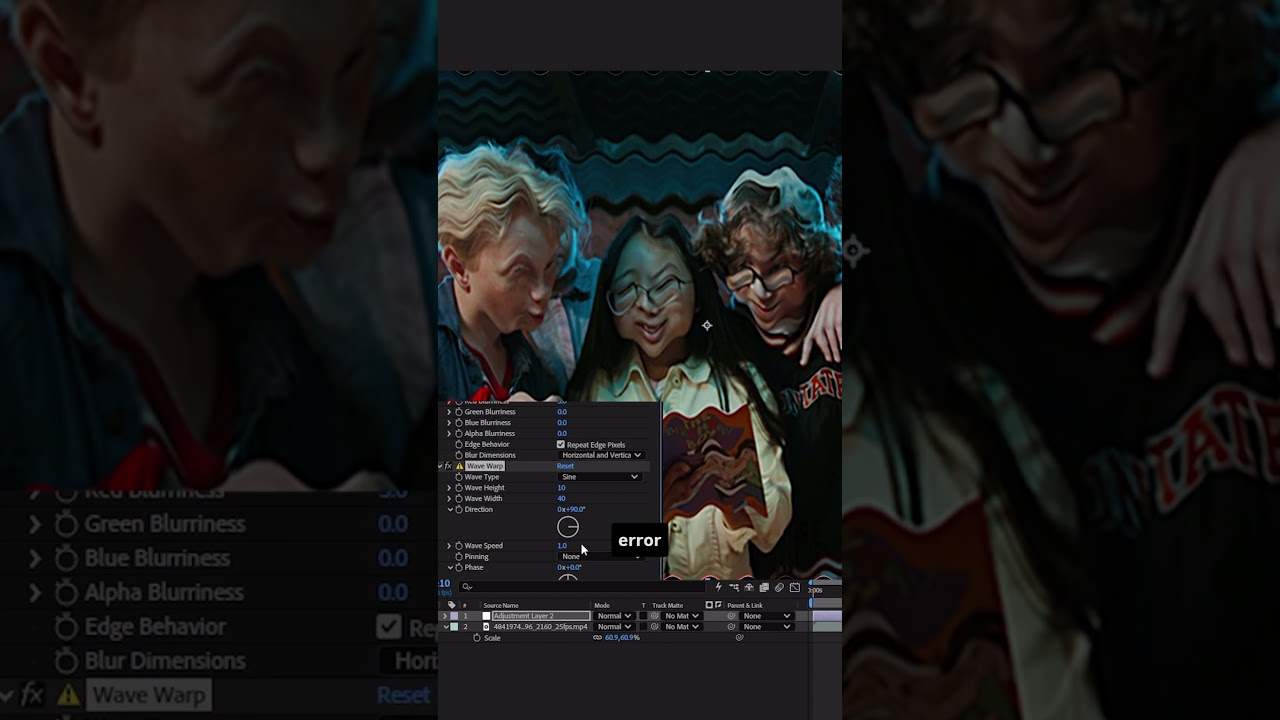The width and height of the screenshot is (1280, 720).
Task: Click the Wave Warp warning icon
Action: click(x=459, y=466)
